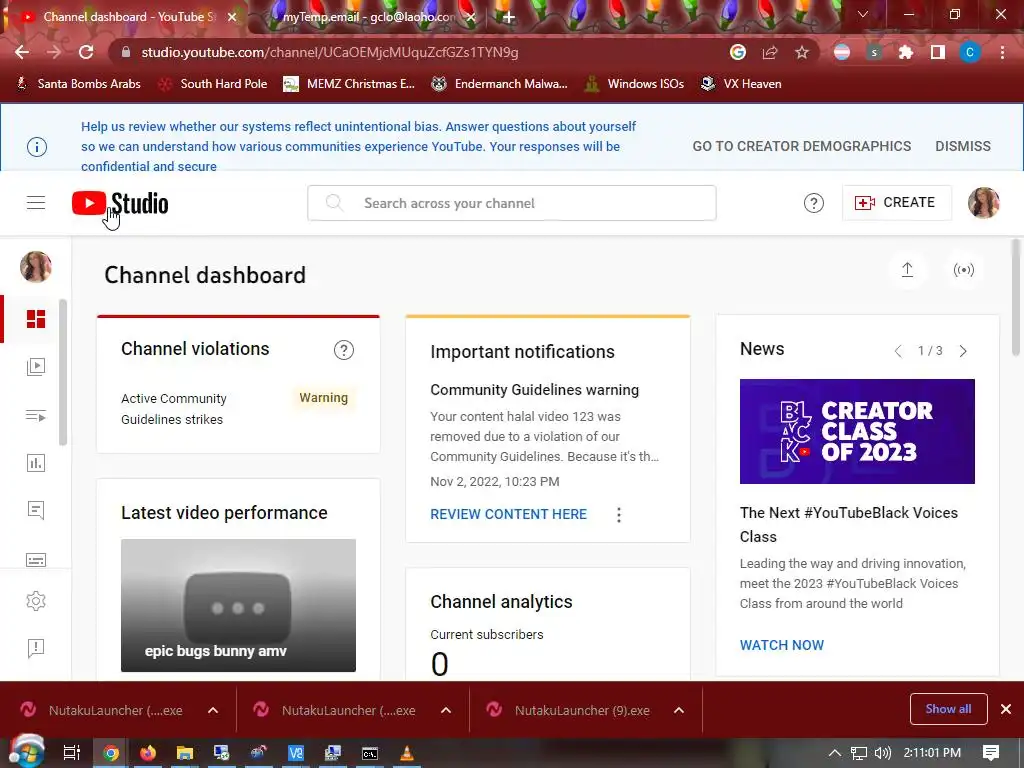This screenshot has height=768, width=1024.
Task: Open the Playlists sidebar icon
Action: click(36, 416)
